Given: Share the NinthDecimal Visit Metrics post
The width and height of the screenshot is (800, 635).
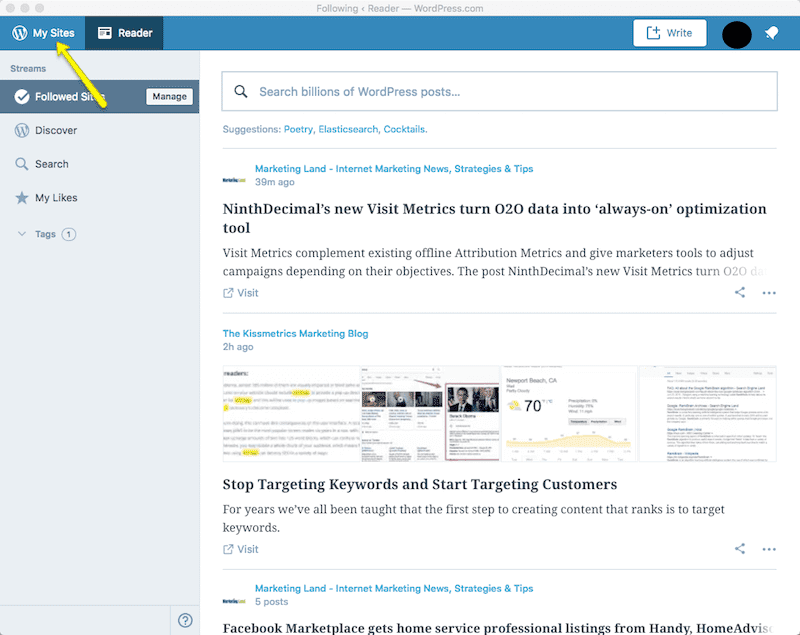Looking at the screenshot, I should click(x=740, y=292).
